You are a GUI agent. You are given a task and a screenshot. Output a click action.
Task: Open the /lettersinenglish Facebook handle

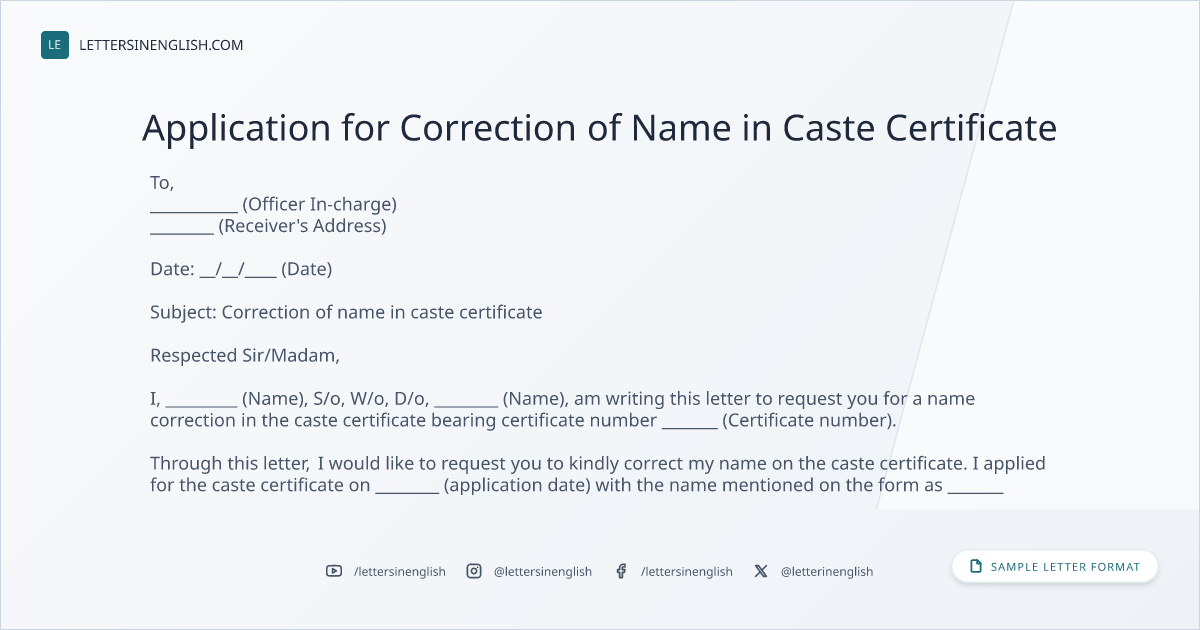coord(687,571)
